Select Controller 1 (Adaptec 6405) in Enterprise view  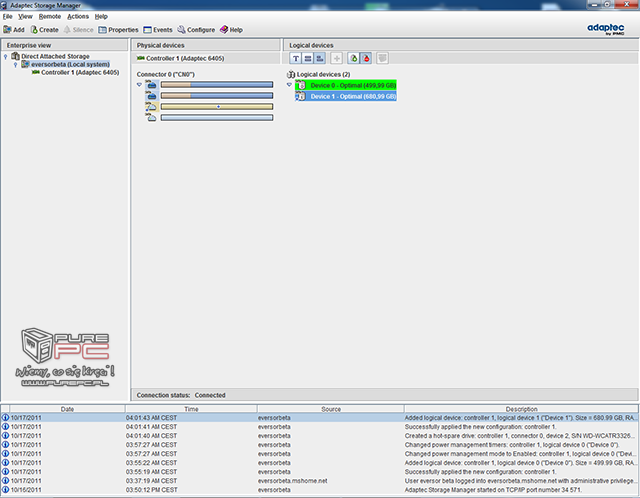(80, 73)
